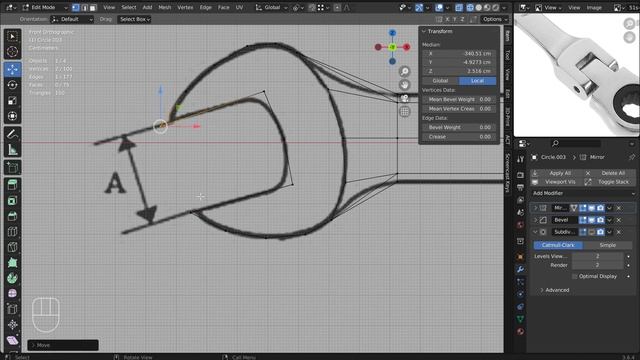Toggle the camera view gizmo
The height and width of the screenshot is (360, 640).
(x=404, y=98)
